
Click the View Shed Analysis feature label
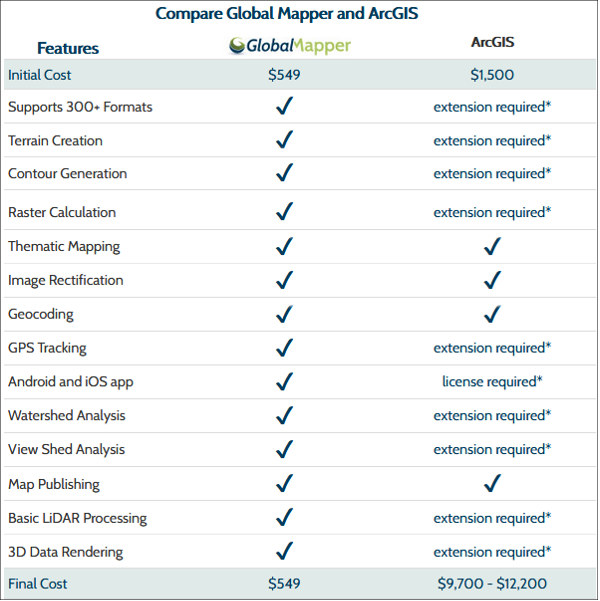(x=66, y=449)
